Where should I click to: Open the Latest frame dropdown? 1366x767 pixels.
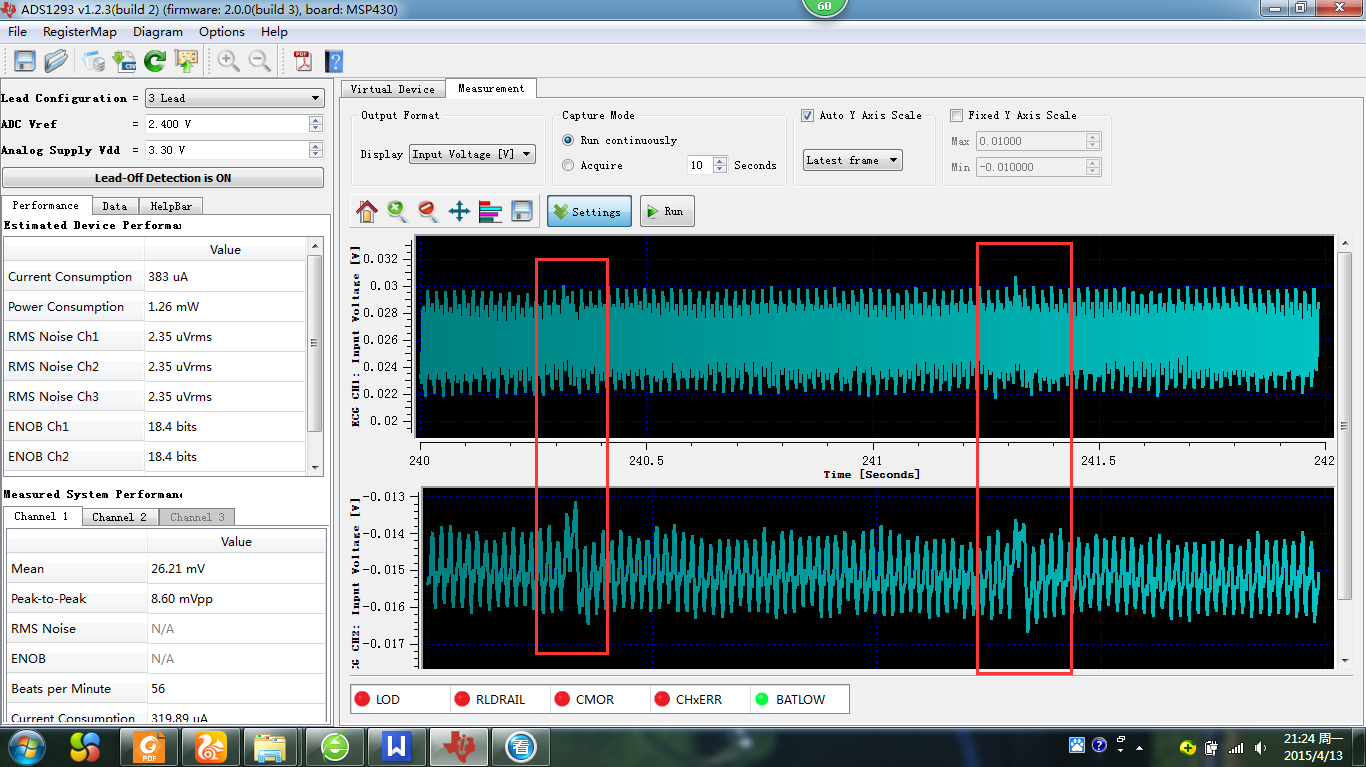click(x=852, y=160)
